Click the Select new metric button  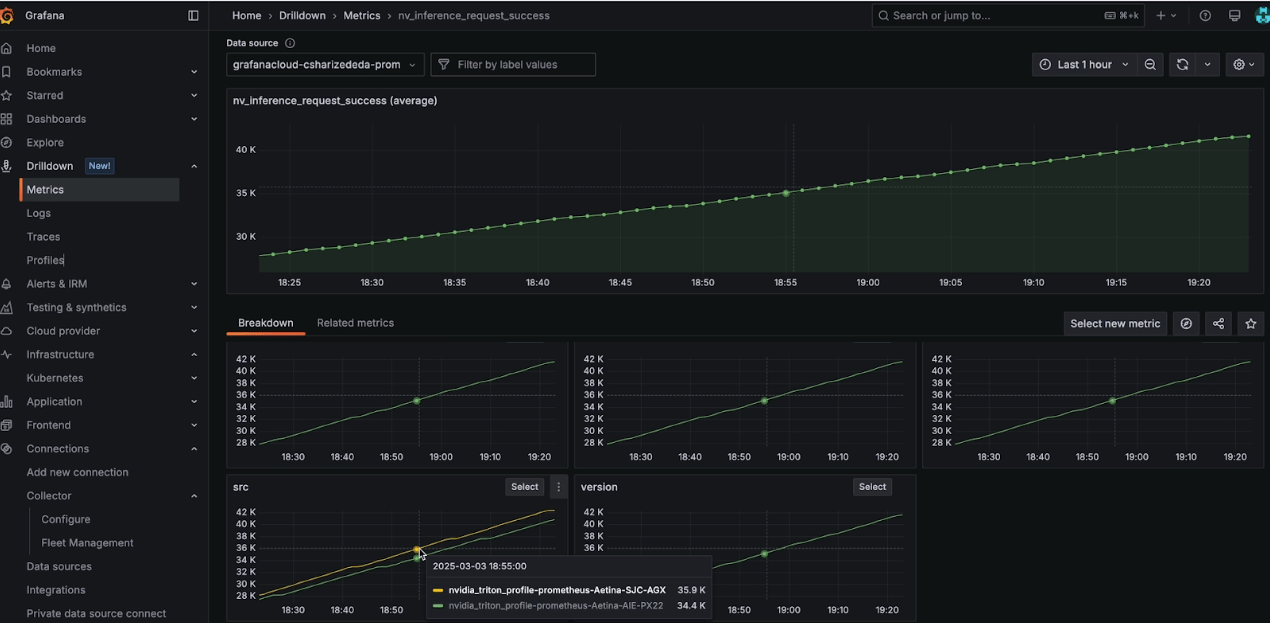pyautogui.click(x=1115, y=323)
